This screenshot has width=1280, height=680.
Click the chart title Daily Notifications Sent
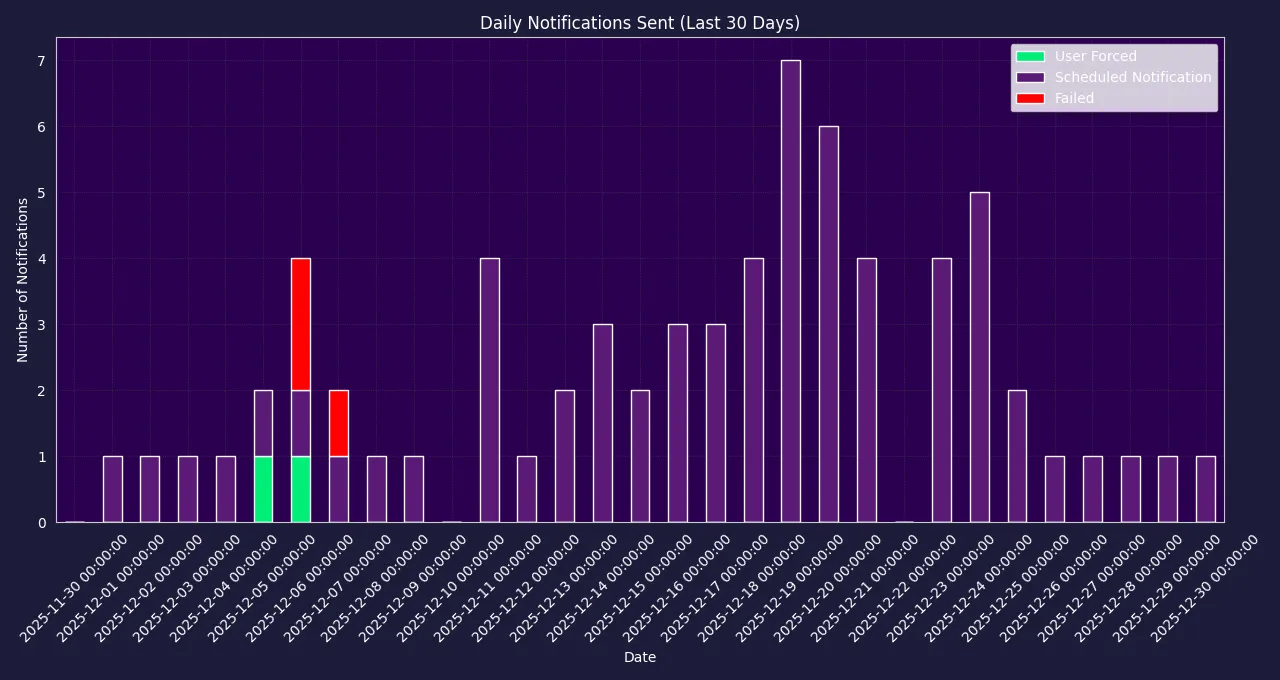coord(640,23)
